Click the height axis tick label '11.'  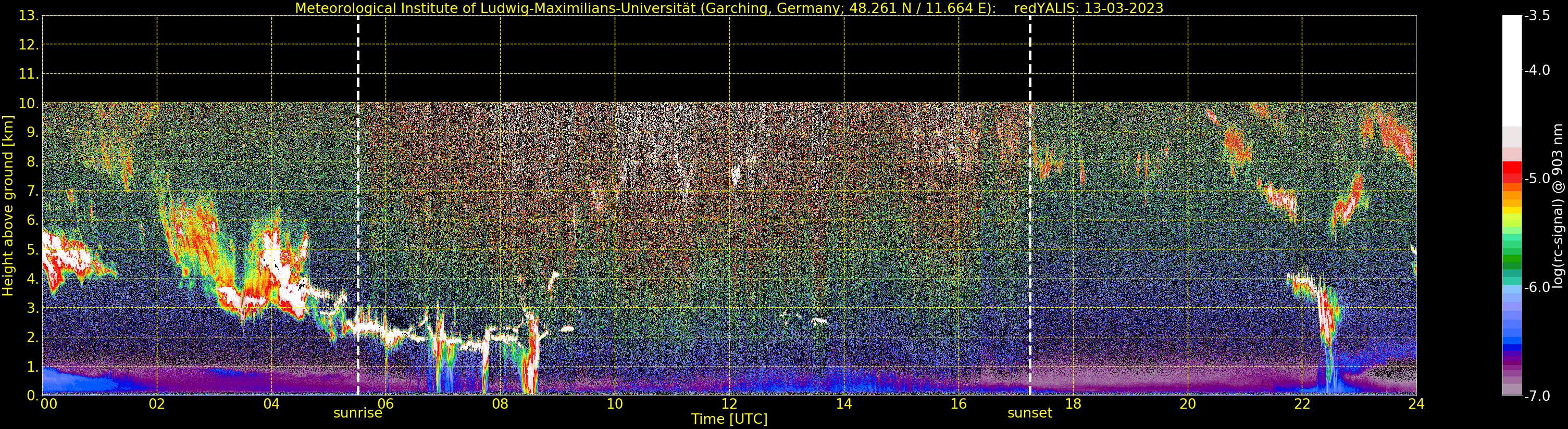point(29,74)
